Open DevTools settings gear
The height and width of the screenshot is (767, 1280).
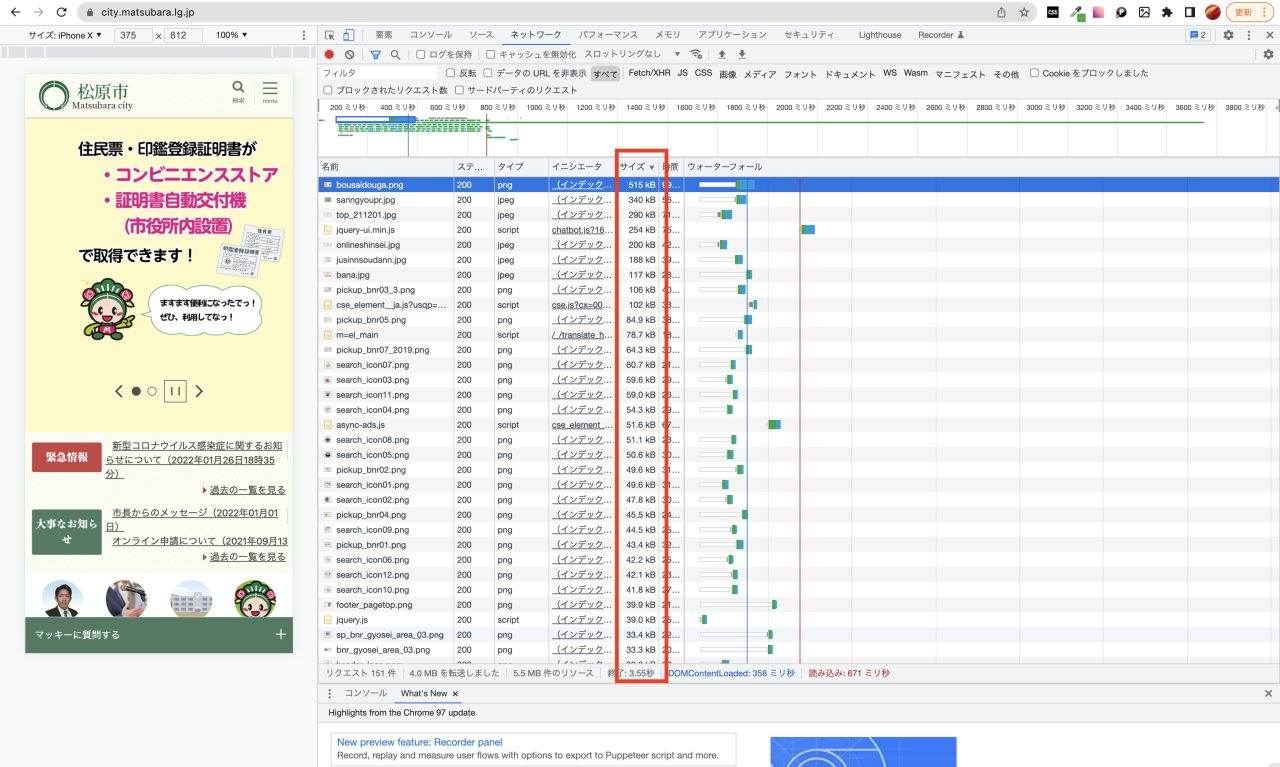(x=1228, y=35)
